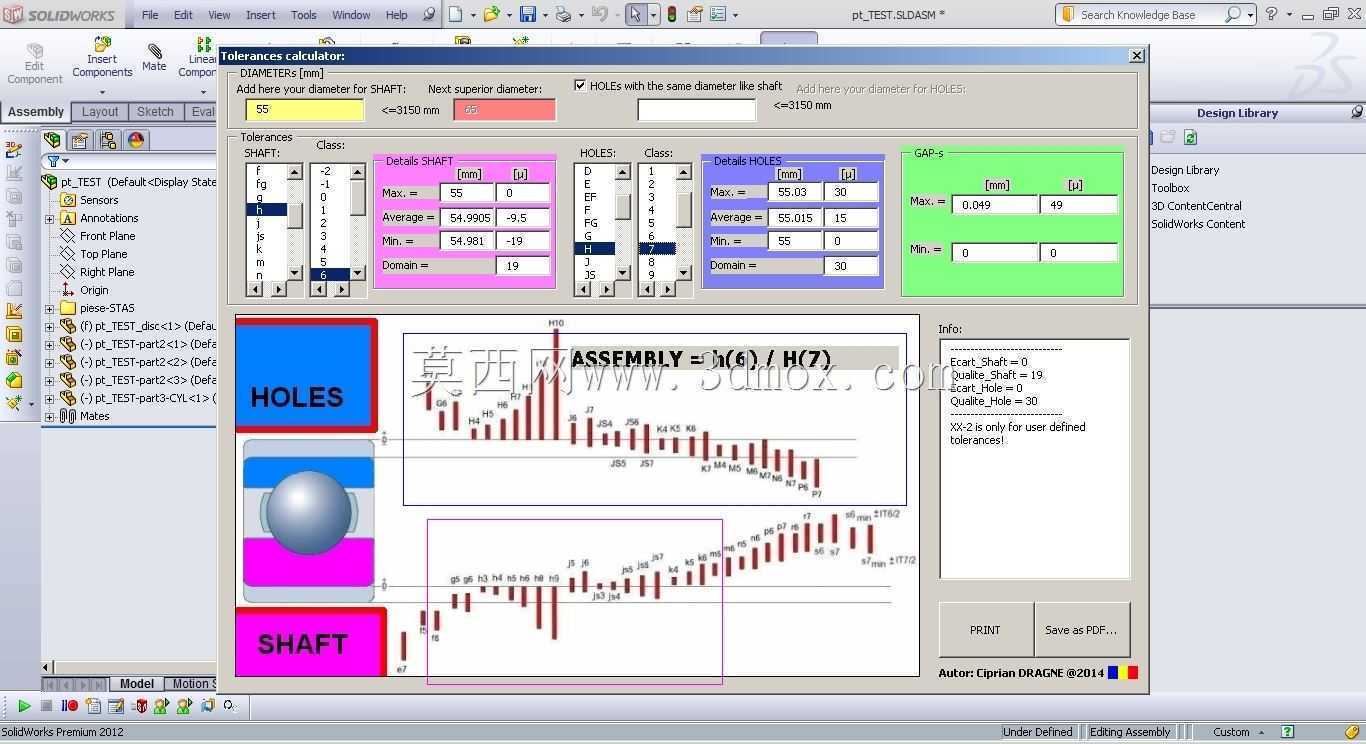Select shaft tolerance letter 'k' in list
Viewport: 1366px width, 744px height.
coord(266,249)
